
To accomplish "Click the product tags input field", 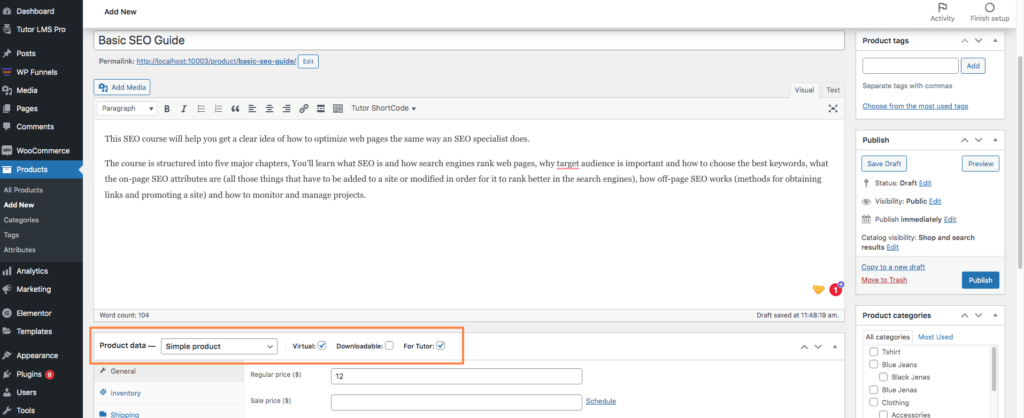I will (x=910, y=66).
